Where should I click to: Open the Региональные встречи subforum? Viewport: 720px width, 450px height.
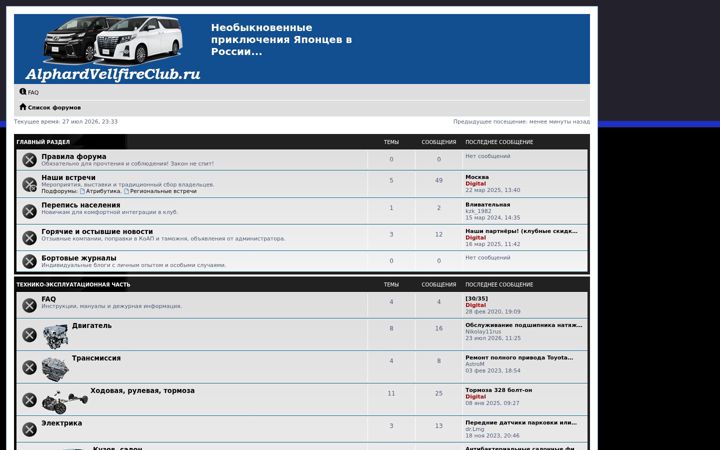163,191
